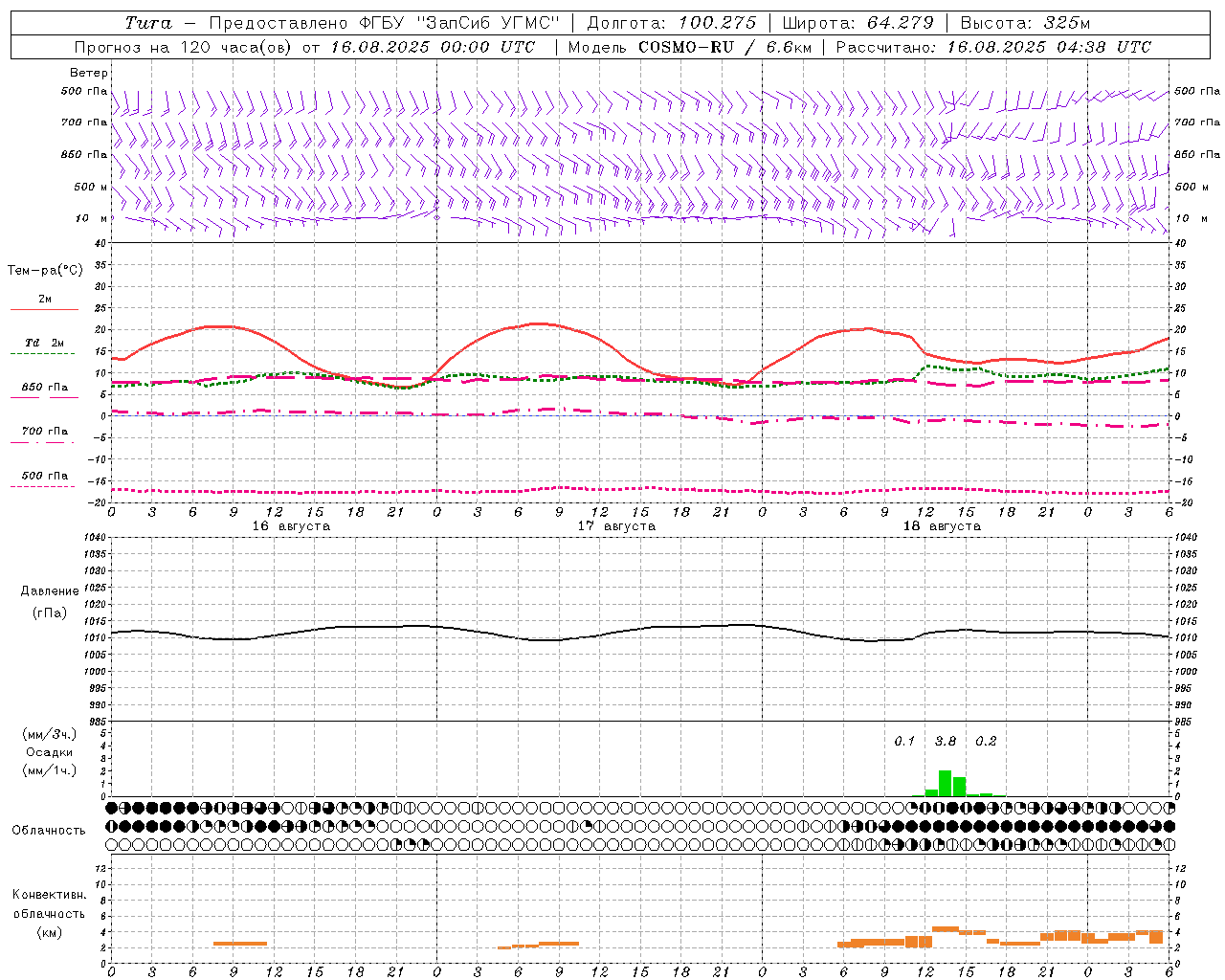The image size is (1225, 980).
Task: Click the "(мм/3ч.)" precipitation unit label
Action: point(50,734)
